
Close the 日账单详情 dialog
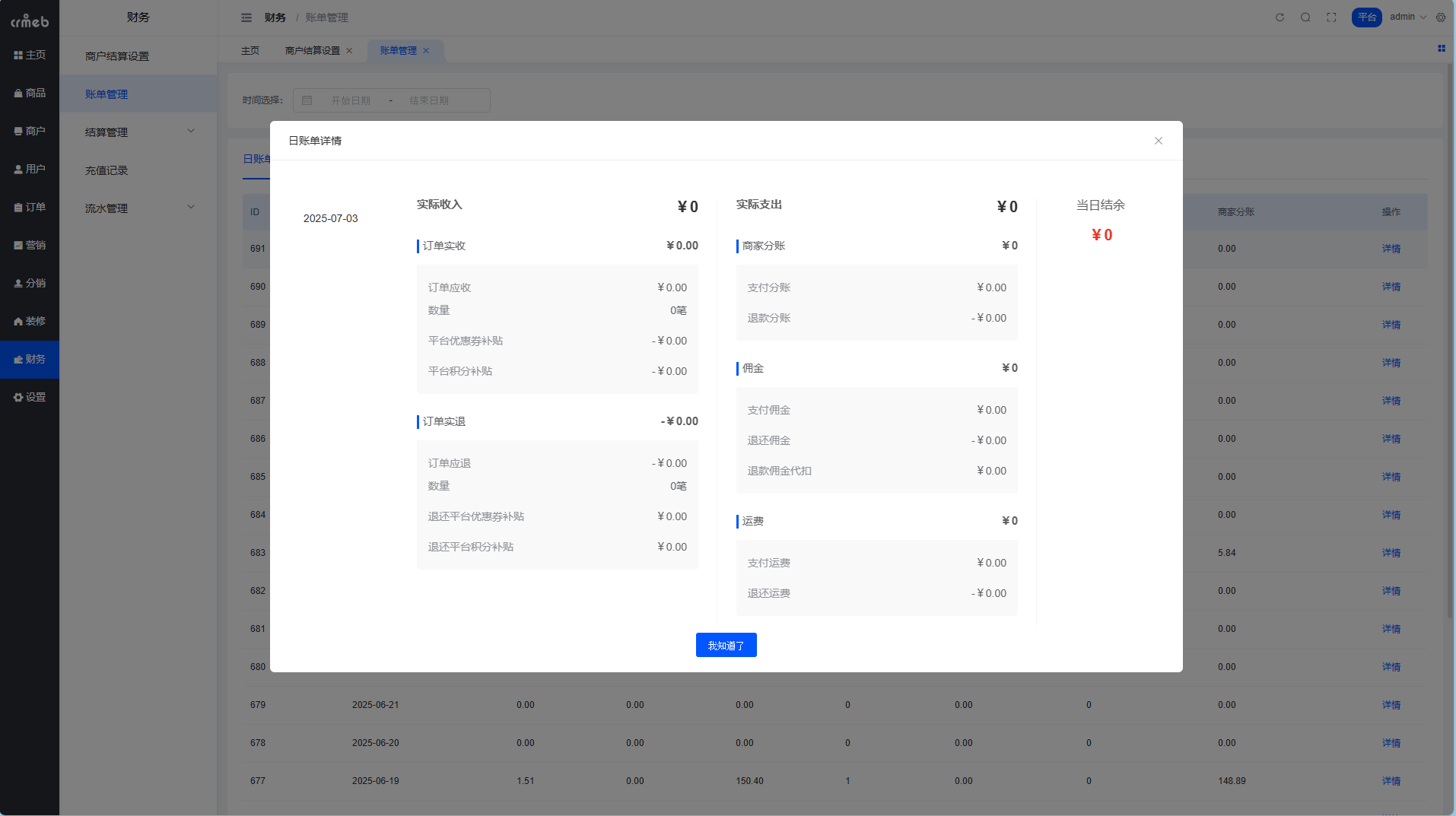[x=1158, y=141]
